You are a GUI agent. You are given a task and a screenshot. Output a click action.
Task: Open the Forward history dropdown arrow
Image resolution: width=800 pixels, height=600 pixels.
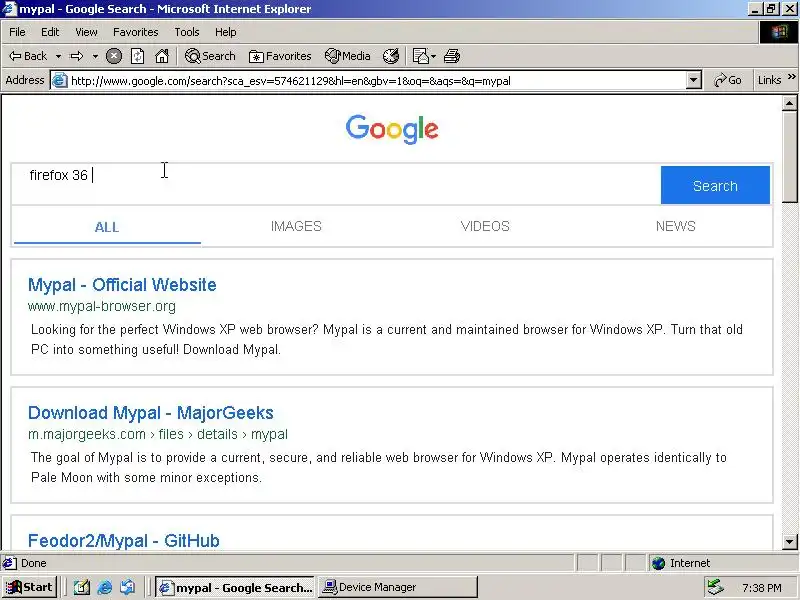95,56
